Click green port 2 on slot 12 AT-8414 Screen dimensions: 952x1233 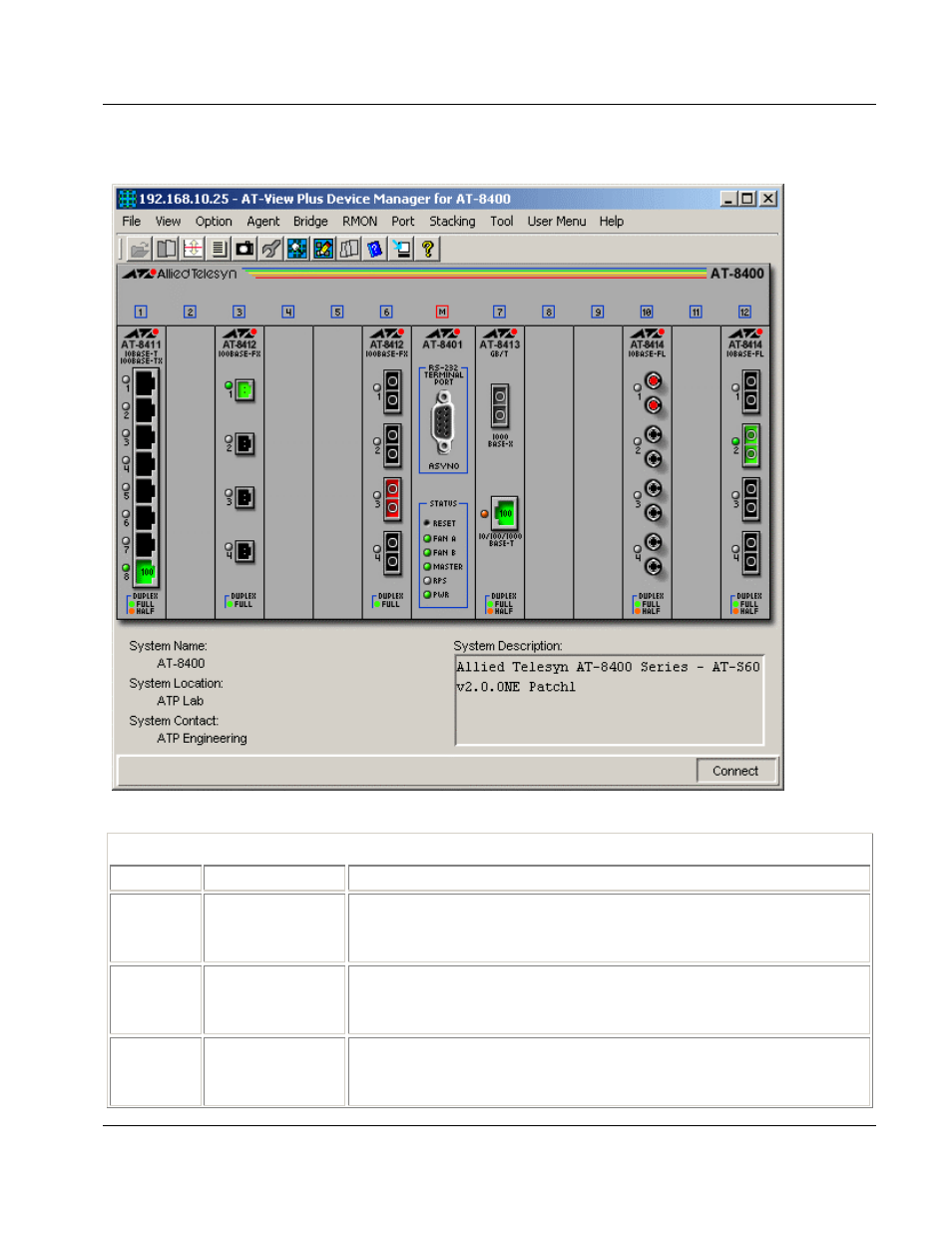click(x=750, y=444)
